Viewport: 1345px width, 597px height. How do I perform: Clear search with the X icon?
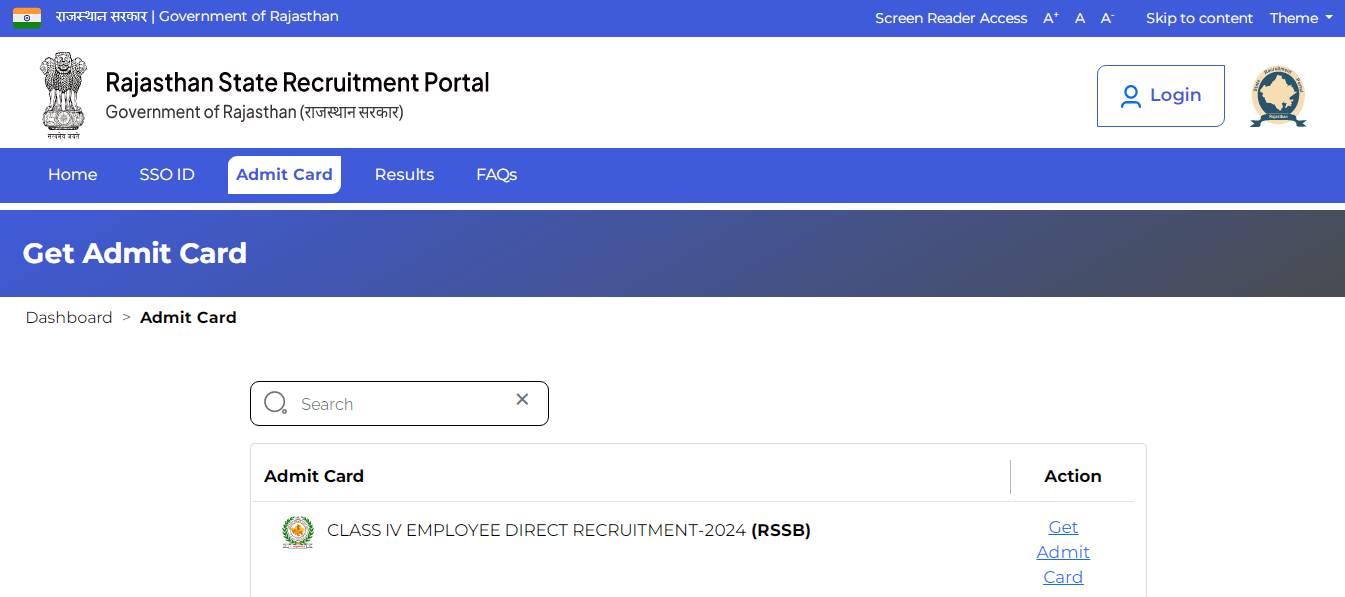pyautogui.click(x=522, y=399)
